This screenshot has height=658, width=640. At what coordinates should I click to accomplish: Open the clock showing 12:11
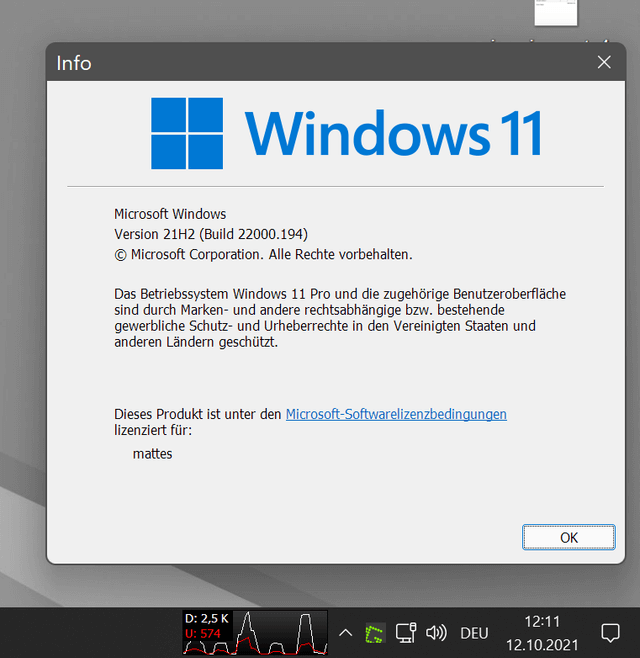point(542,621)
